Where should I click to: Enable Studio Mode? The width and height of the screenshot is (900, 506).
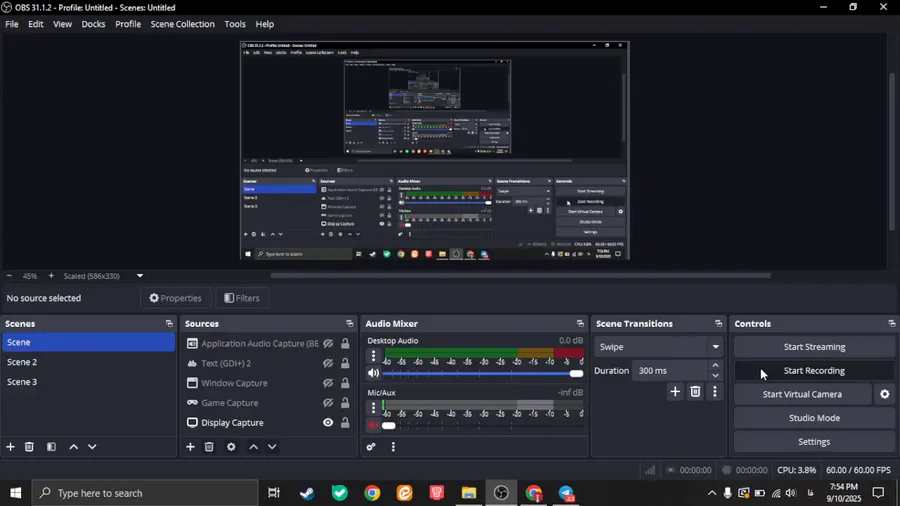click(814, 418)
